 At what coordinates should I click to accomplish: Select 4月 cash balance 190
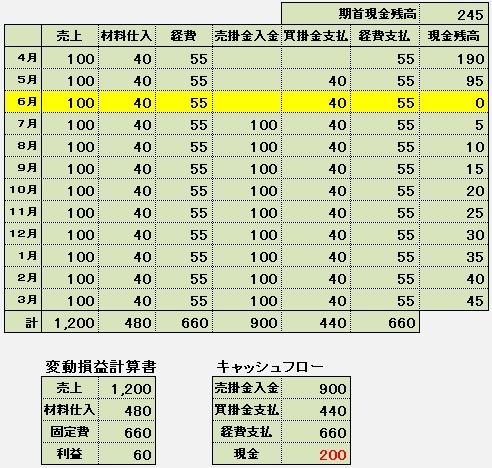coord(454,58)
